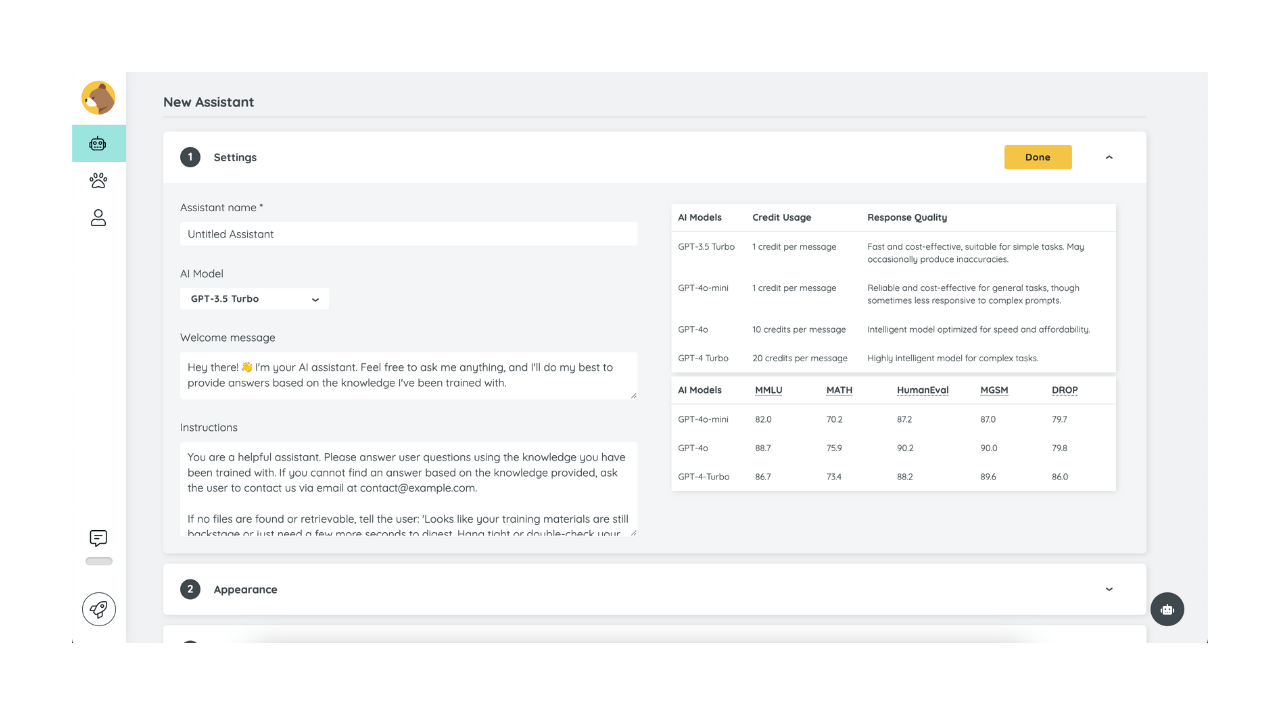The width and height of the screenshot is (1280, 720).
Task: Open the user account sidebar icon
Action: pyautogui.click(x=98, y=218)
